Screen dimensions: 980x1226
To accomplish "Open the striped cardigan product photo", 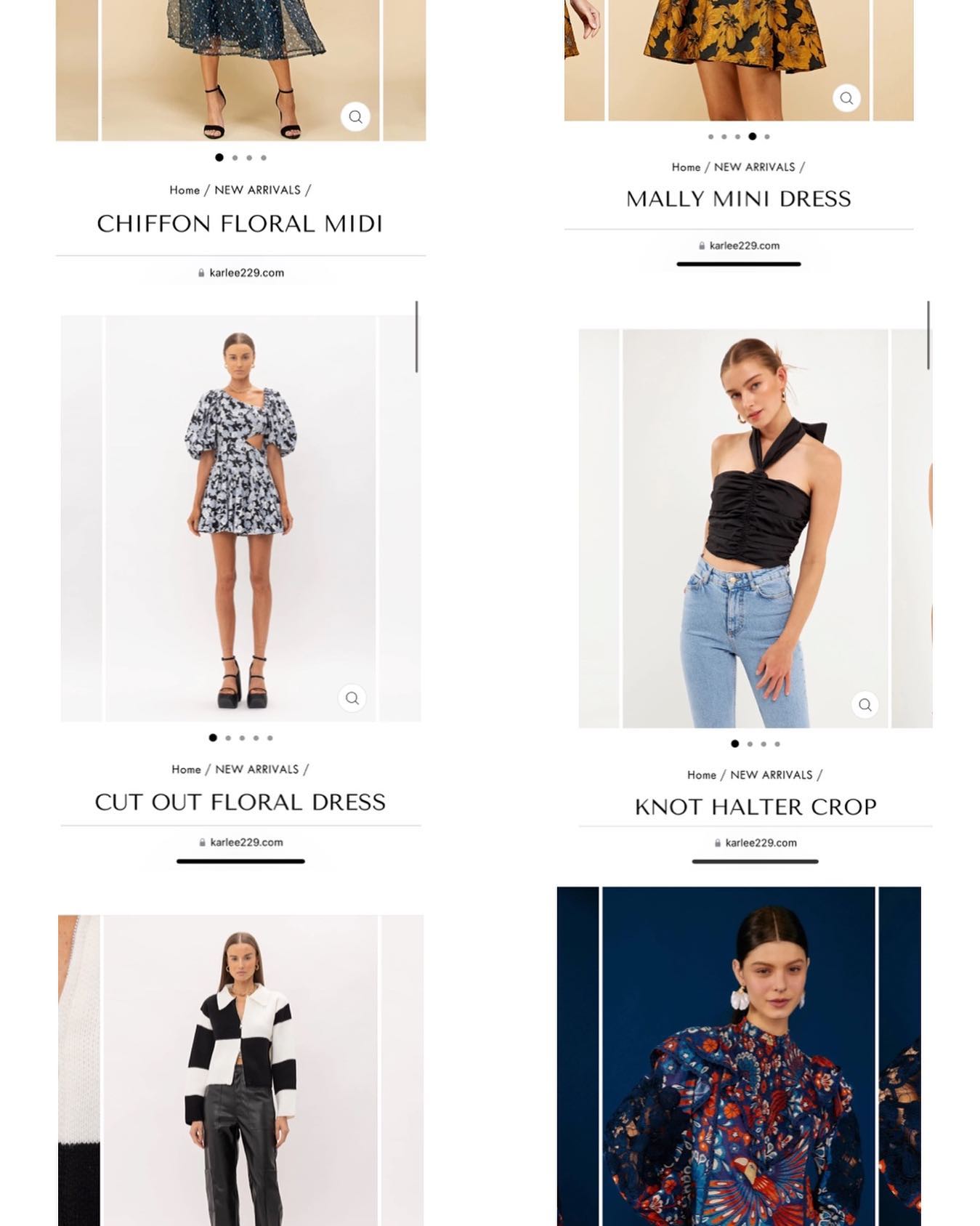I will pyautogui.click(x=240, y=1070).
